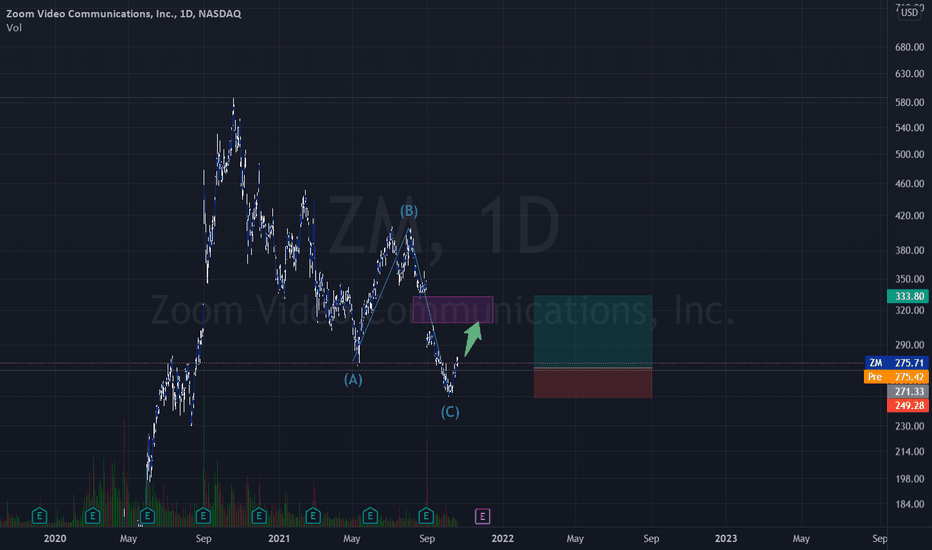Click the USD currency button

pos(909,12)
